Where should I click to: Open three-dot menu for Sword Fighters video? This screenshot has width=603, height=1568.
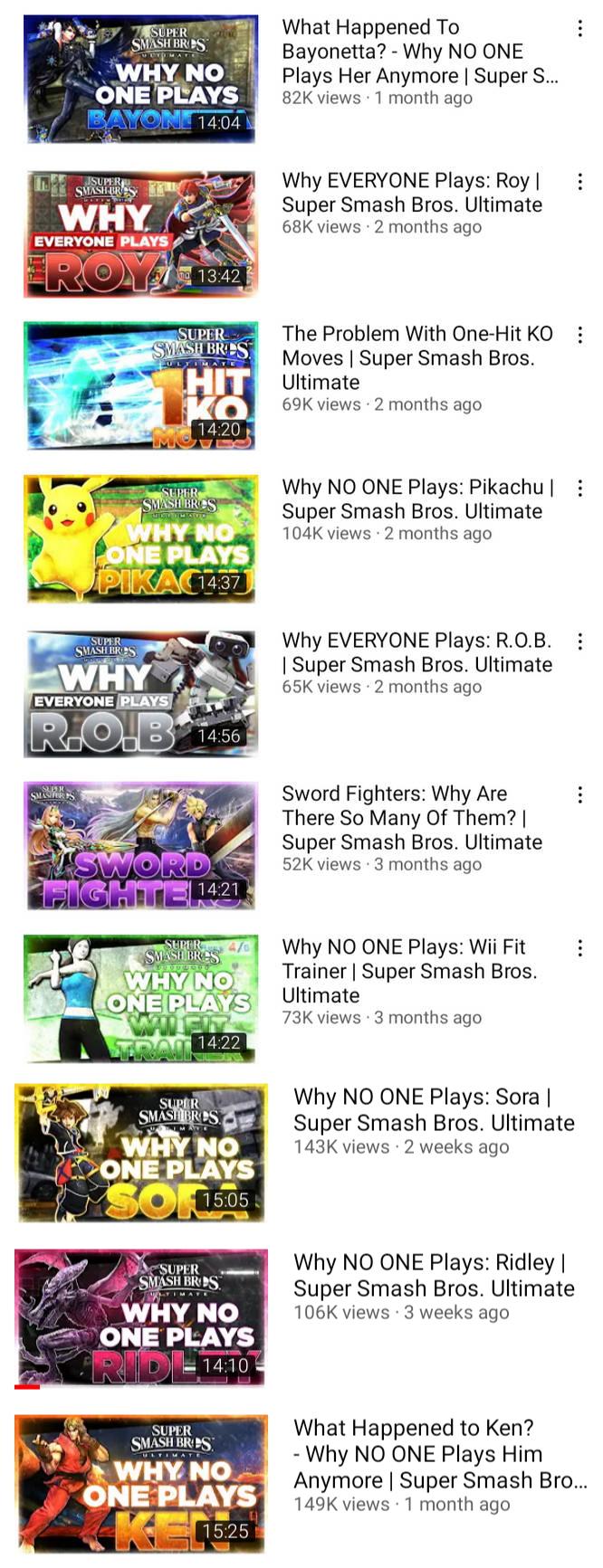click(579, 795)
